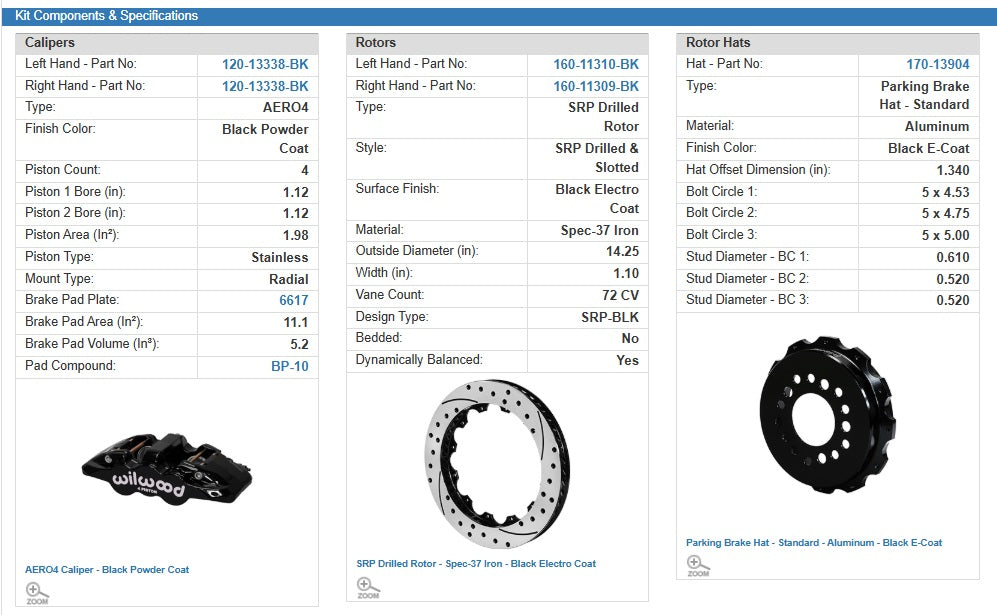Click the Rotors section heading
997x615 pixels.
[x=376, y=43]
